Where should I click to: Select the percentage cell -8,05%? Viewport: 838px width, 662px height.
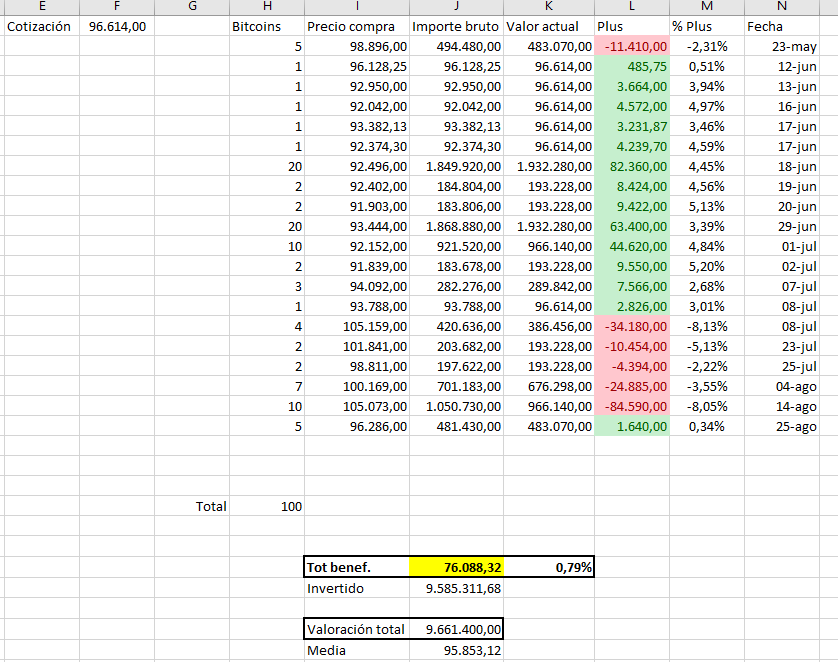coord(707,407)
